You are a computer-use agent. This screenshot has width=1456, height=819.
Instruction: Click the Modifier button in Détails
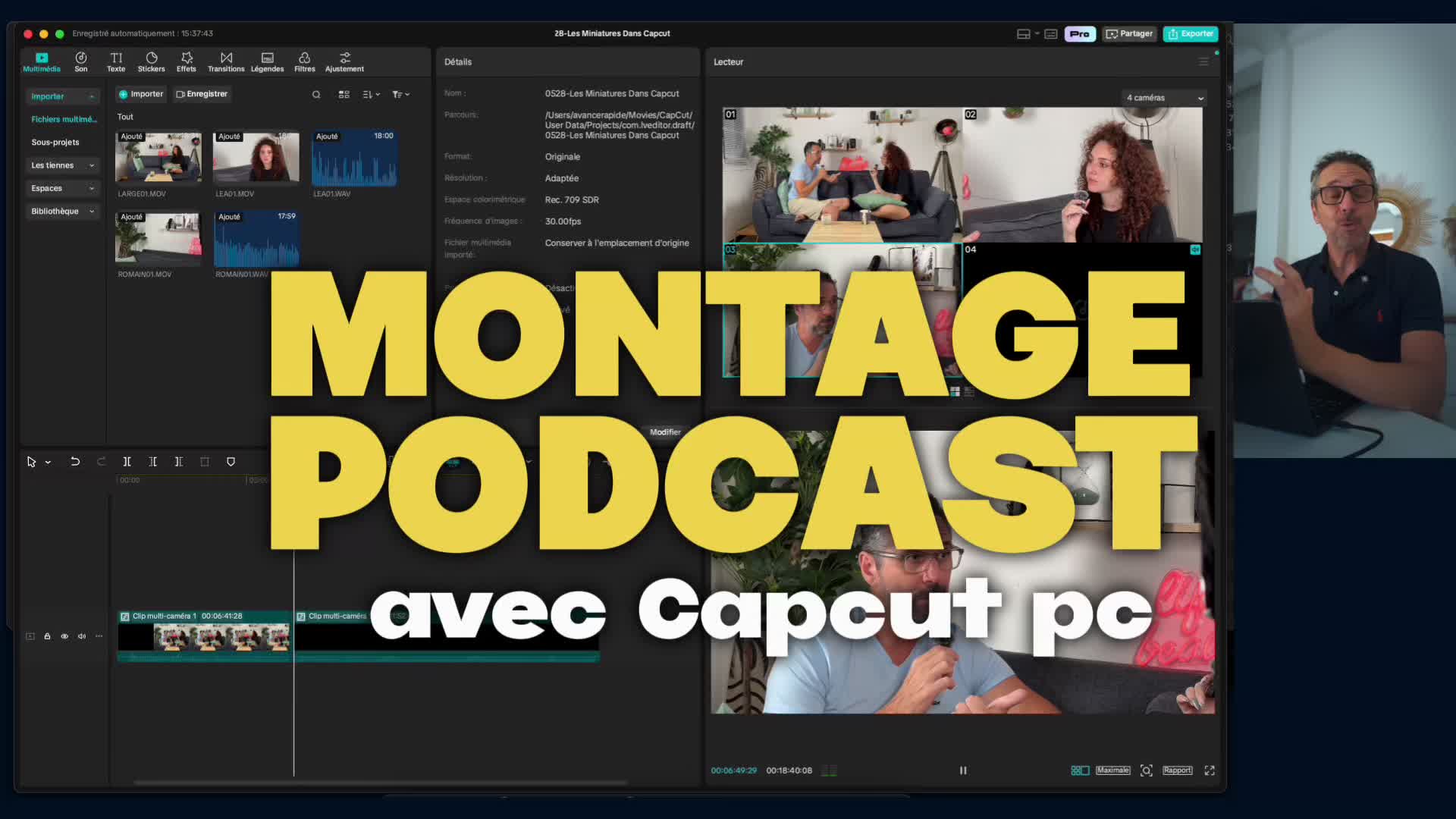pos(665,432)
